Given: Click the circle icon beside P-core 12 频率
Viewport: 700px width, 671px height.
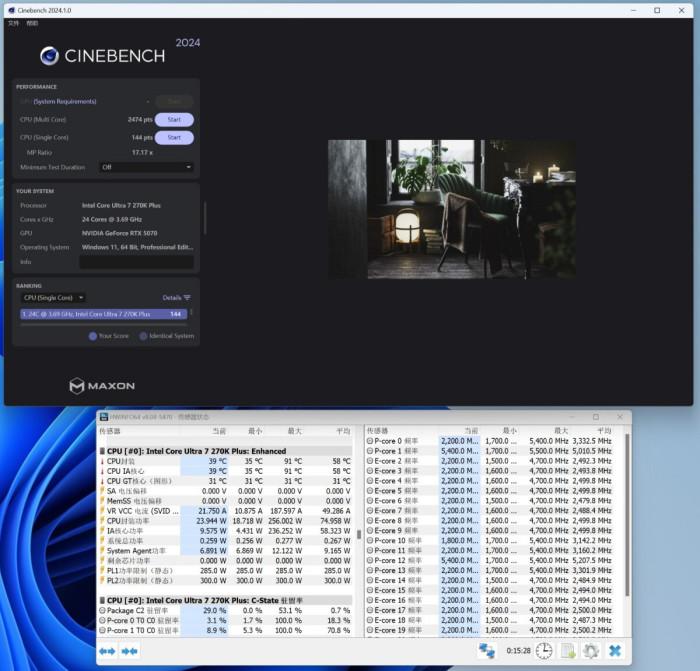Looking at the screenshot, I should coord(370,560).
